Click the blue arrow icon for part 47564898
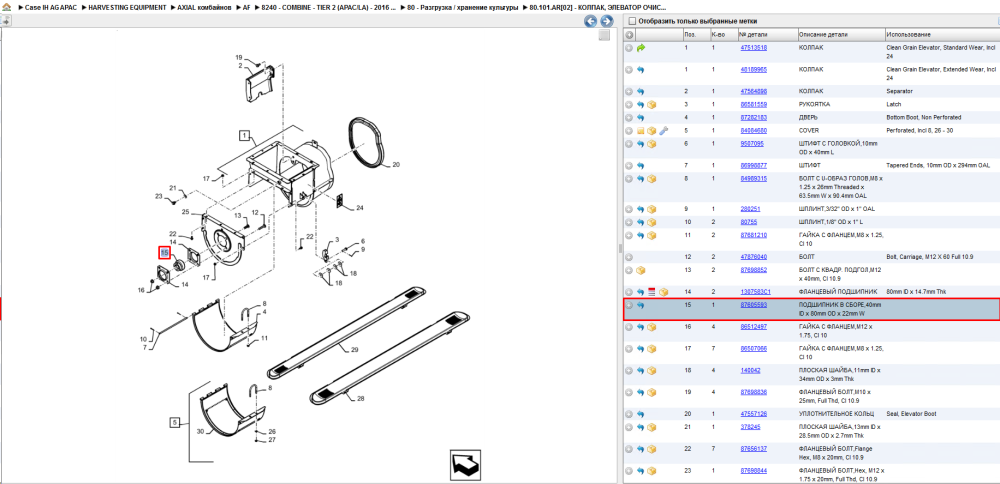 click(x=641, y=91)
